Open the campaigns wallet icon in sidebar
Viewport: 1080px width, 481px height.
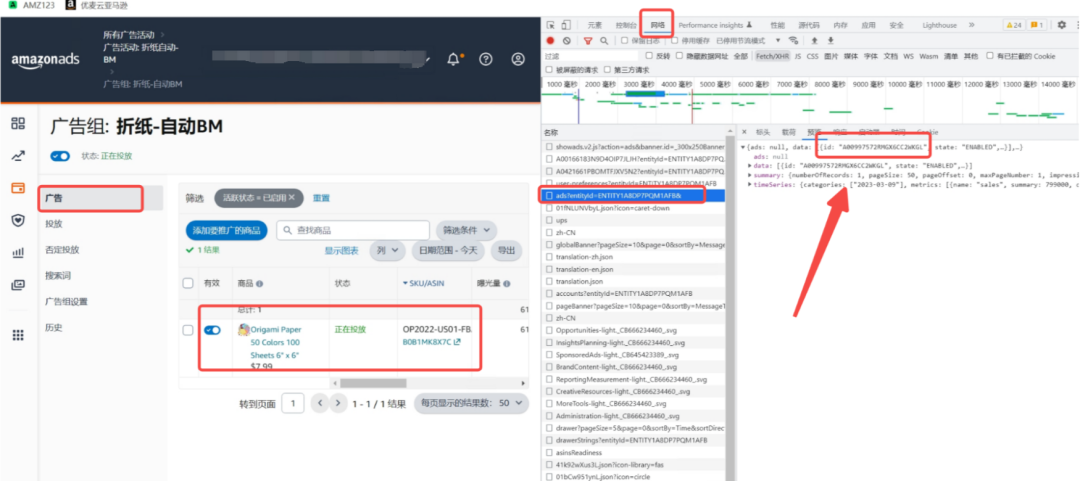coord(19,187)
